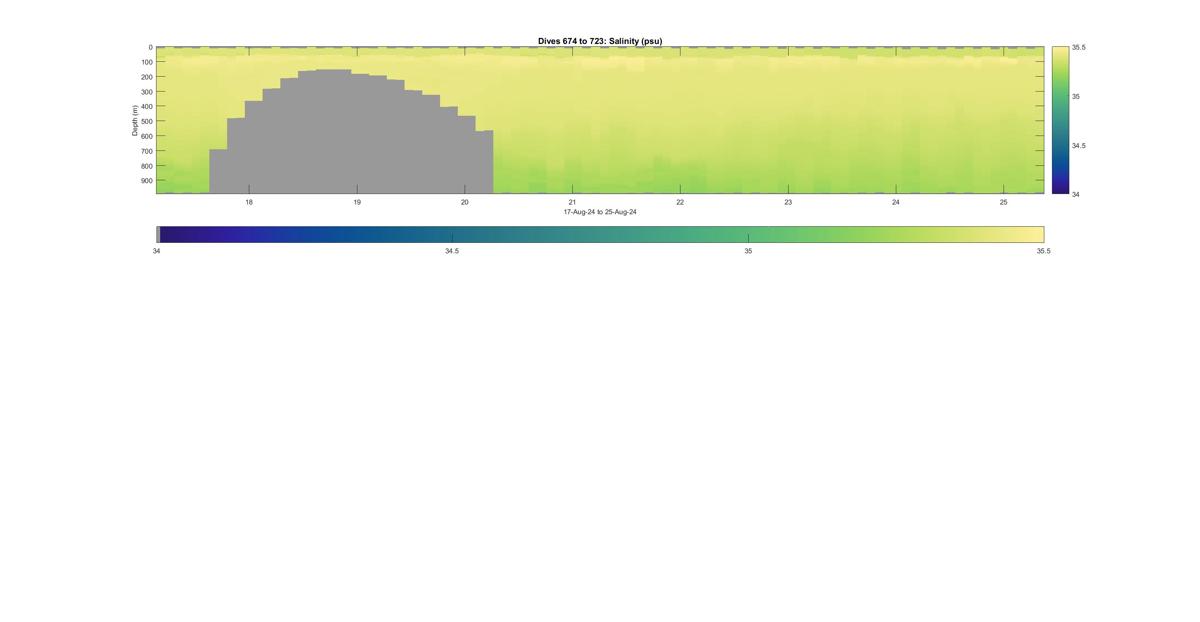
Task: Click "35" label on the vertical colorbar
Action: click(x=1076, y=96)
